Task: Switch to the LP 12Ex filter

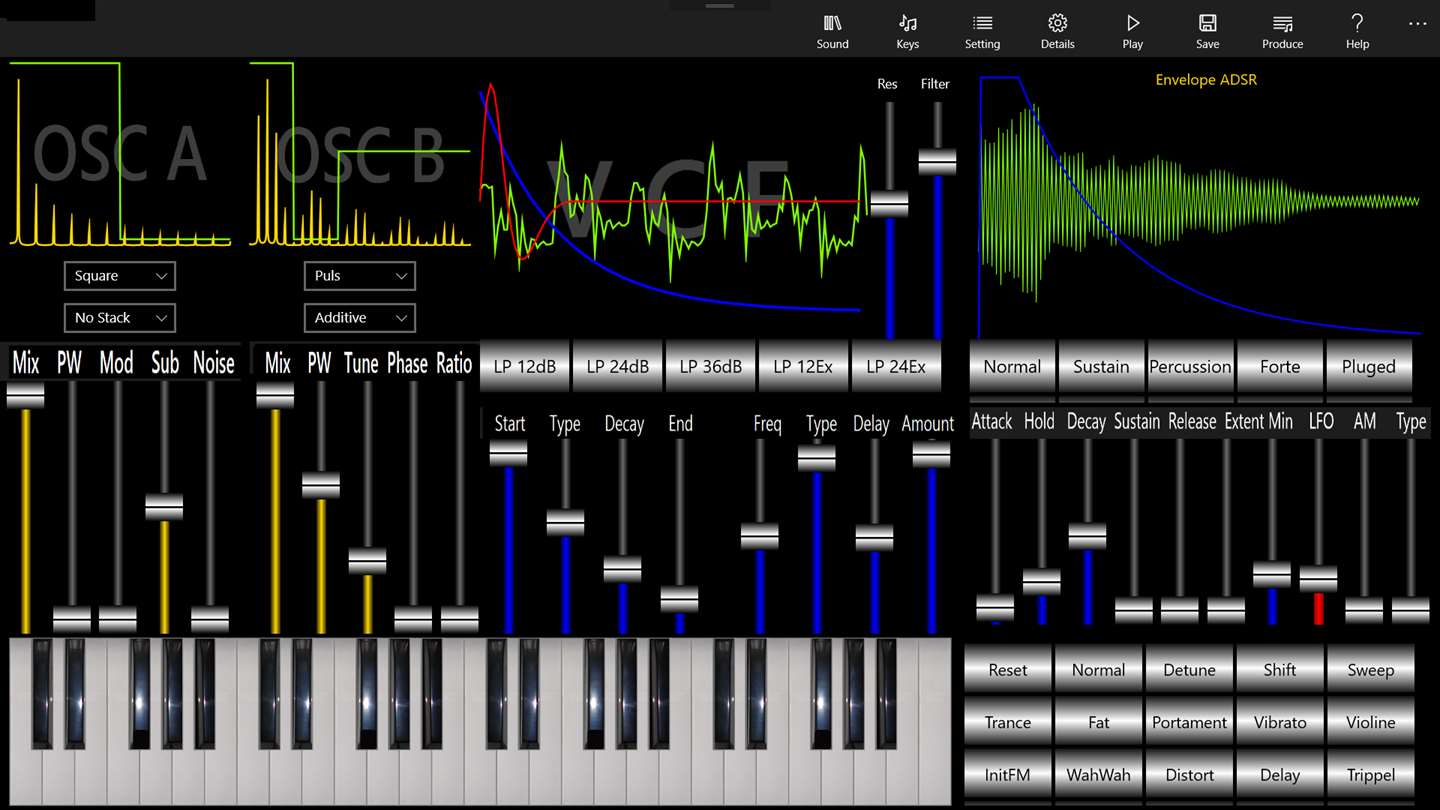Action: tap(803, 366)
